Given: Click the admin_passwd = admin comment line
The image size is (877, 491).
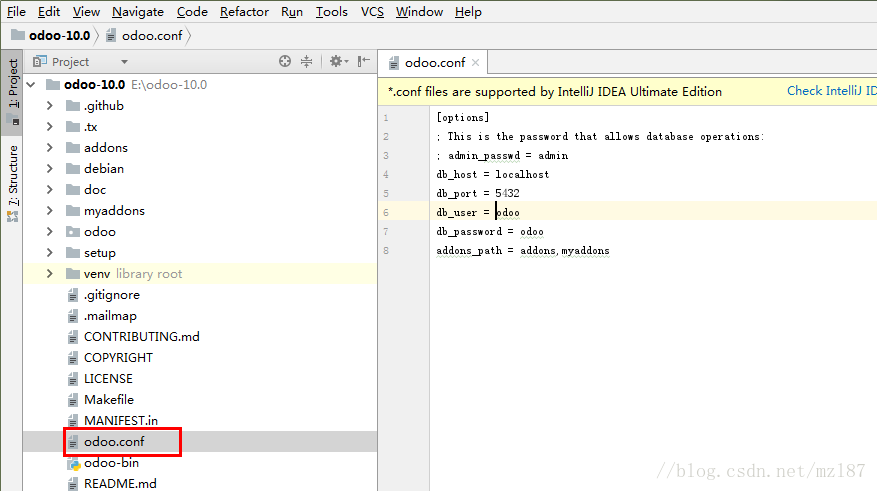Looking at the screenshot, I should tap(502, 155).
